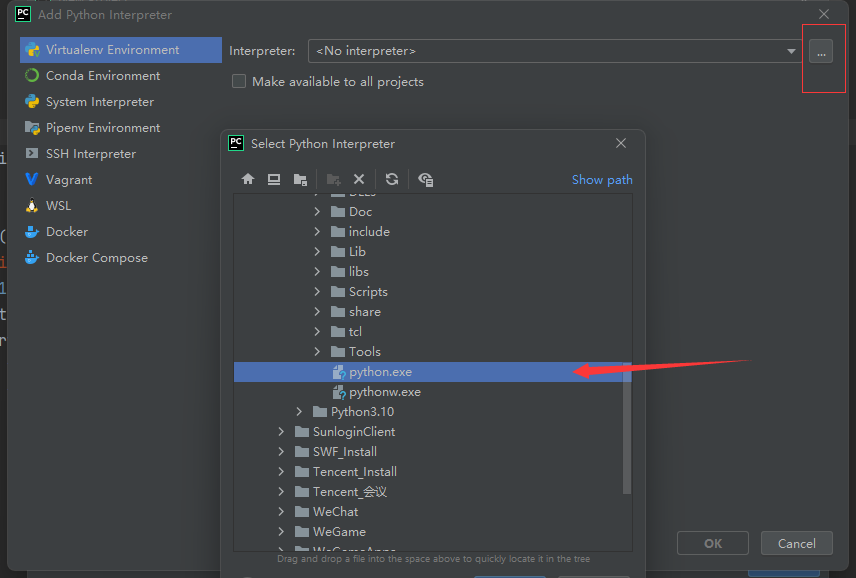Jump to the project directory in toolbar
This screenshot has width=856, height=578.
(300, 179)
